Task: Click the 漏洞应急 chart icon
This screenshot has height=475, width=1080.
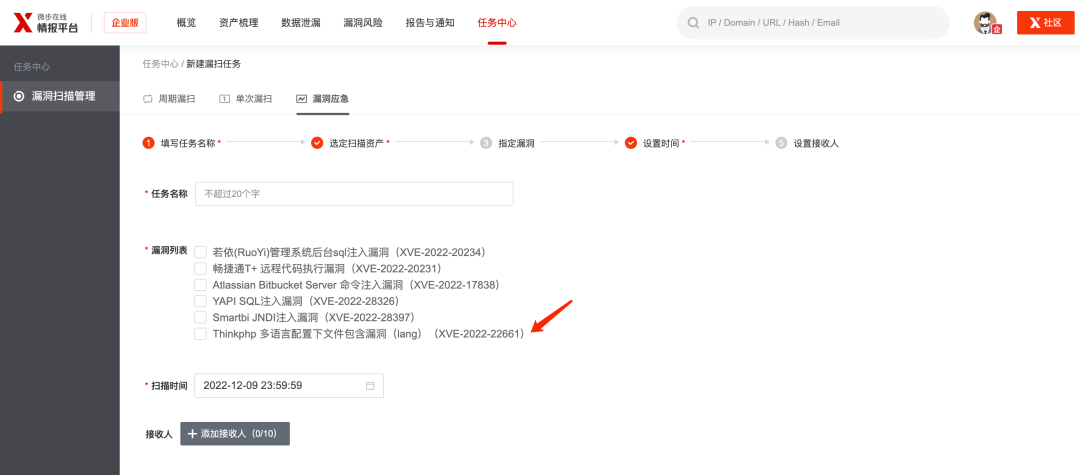Action: point(302,98)
